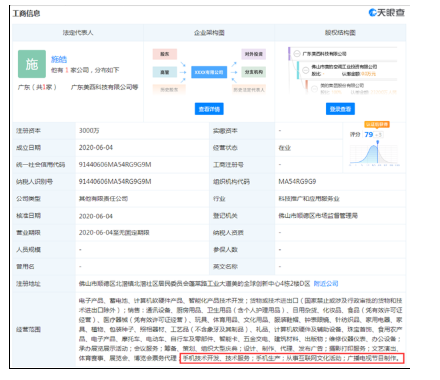This screenshot has width=440, height=380.
Task: Click the 广东美西科技有限公司等 company text
Action: [104, 87]
